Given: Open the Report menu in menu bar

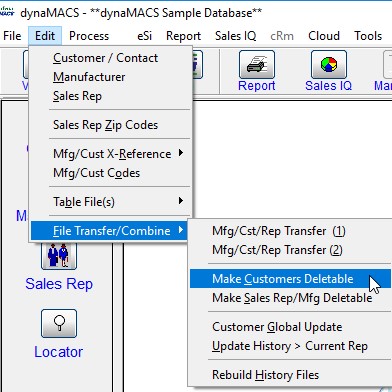Looking at the screenshot, I should click(x=183, y=36).
